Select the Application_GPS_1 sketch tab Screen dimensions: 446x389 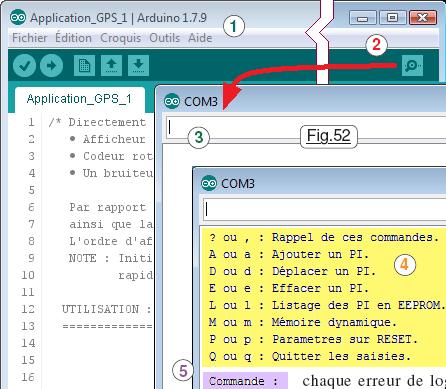pos(79,99)
